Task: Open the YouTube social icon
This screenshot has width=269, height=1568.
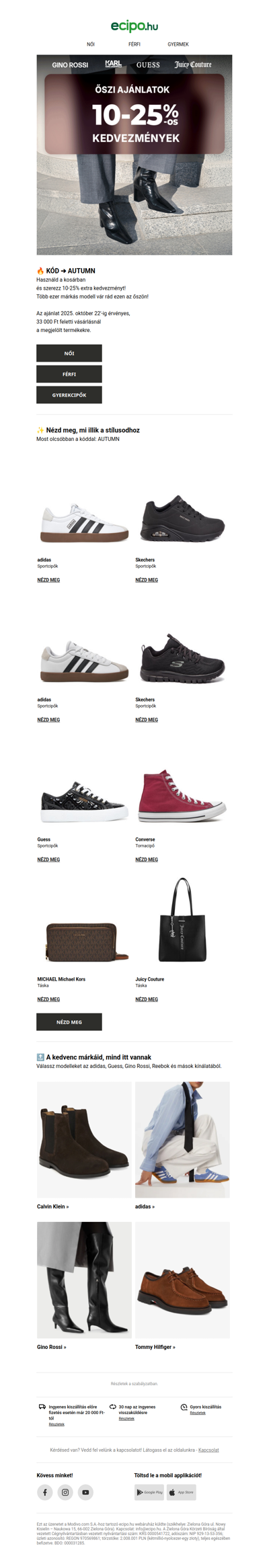Action: [85, 1492]
